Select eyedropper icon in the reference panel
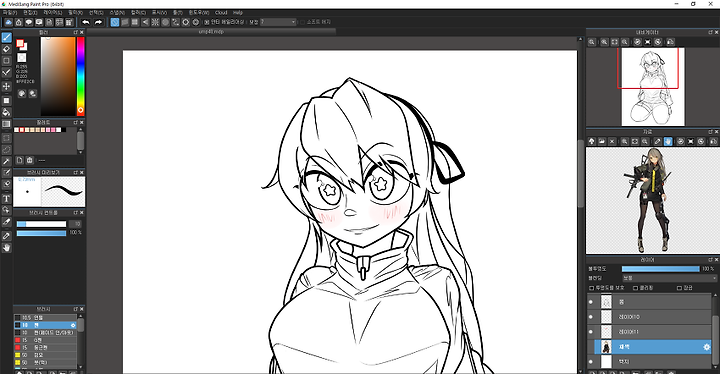 coord(657,142)
